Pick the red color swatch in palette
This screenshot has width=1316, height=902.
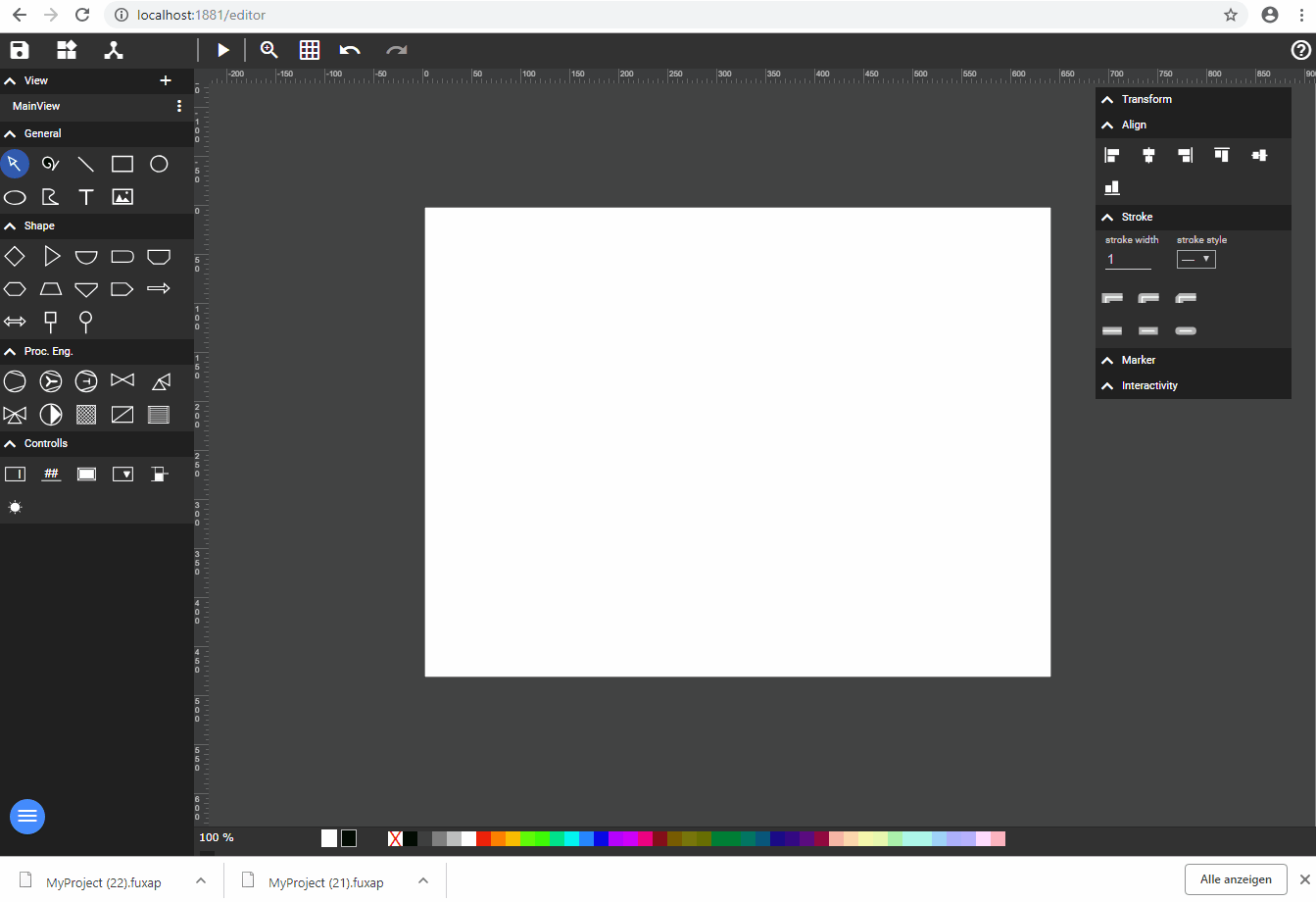(483, 838)
